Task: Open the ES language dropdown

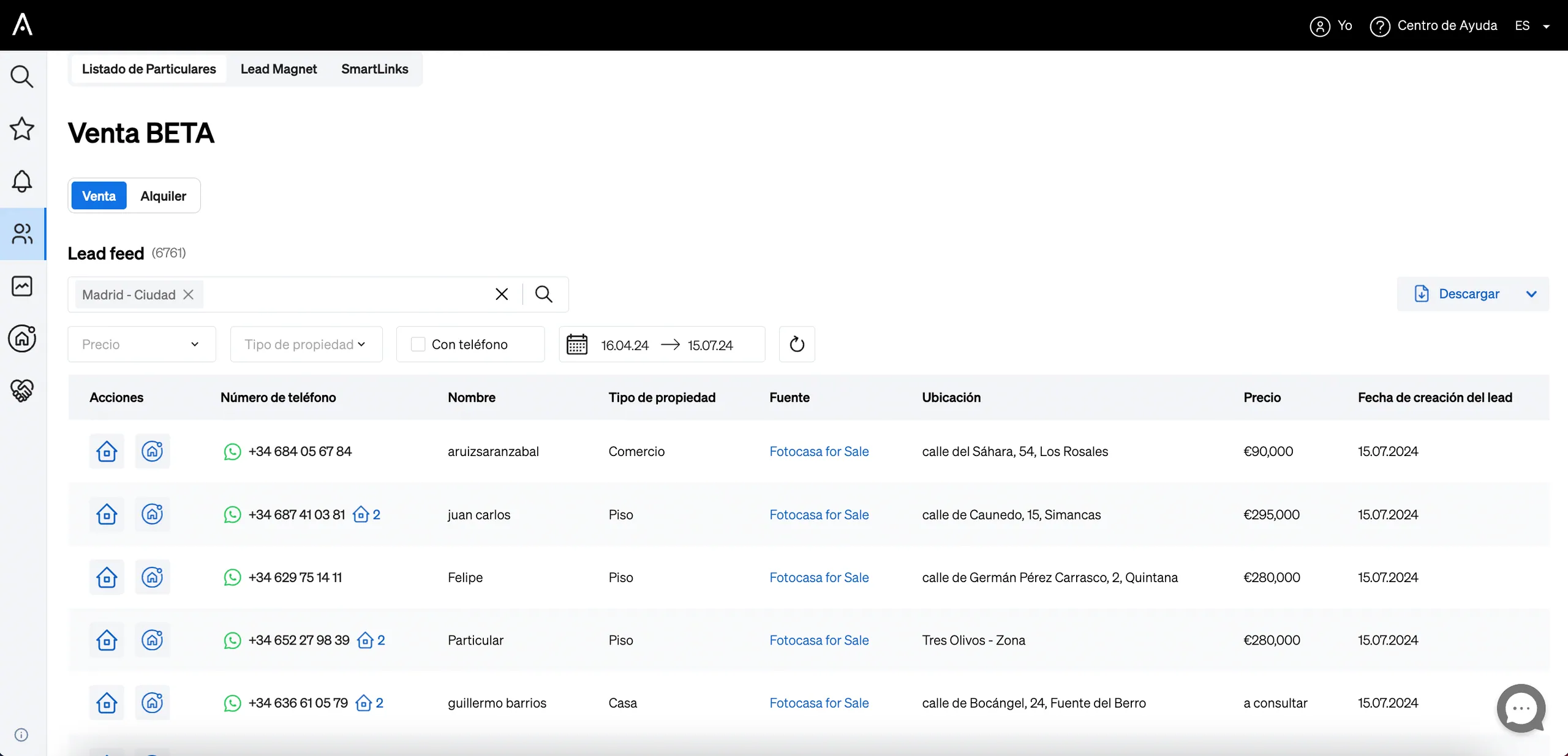Action: pyautogui.click(x=1532, y=26)
